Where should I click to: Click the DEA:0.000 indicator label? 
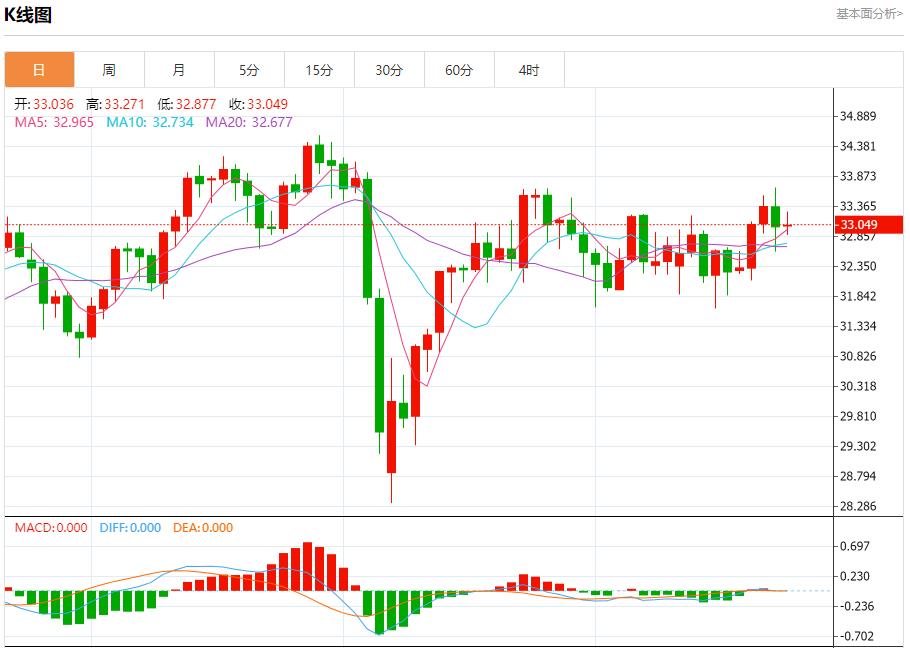click(x=202, y=528)
